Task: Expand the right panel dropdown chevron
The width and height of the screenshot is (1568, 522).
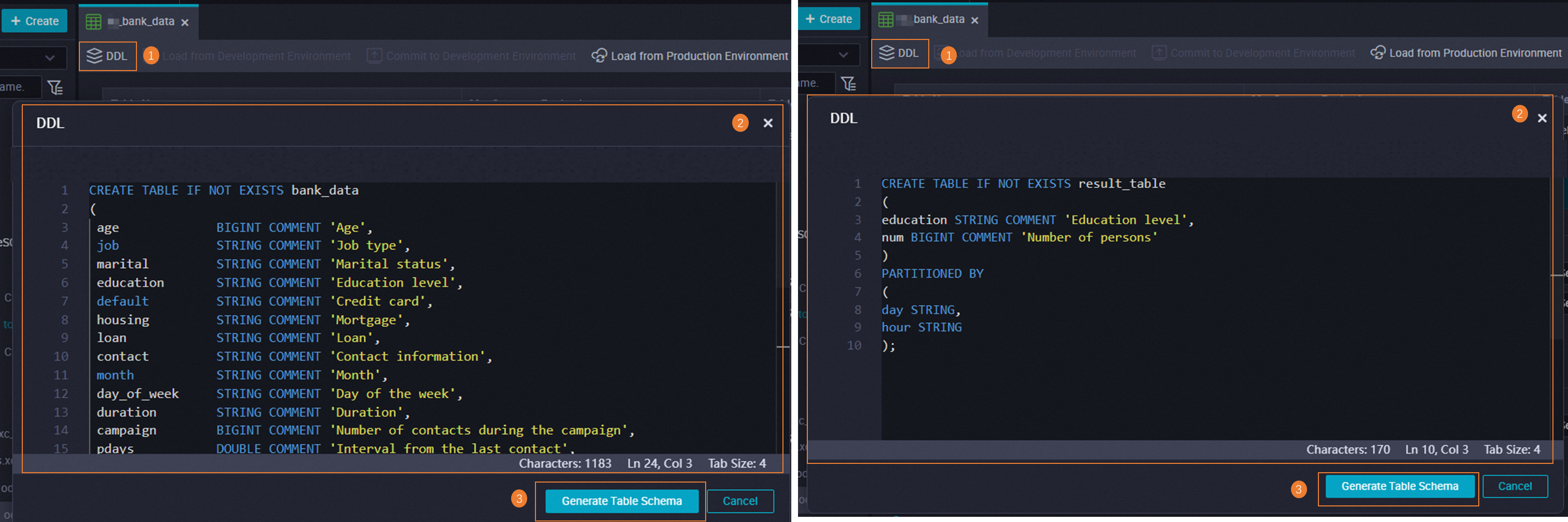Action: point(843,55)
